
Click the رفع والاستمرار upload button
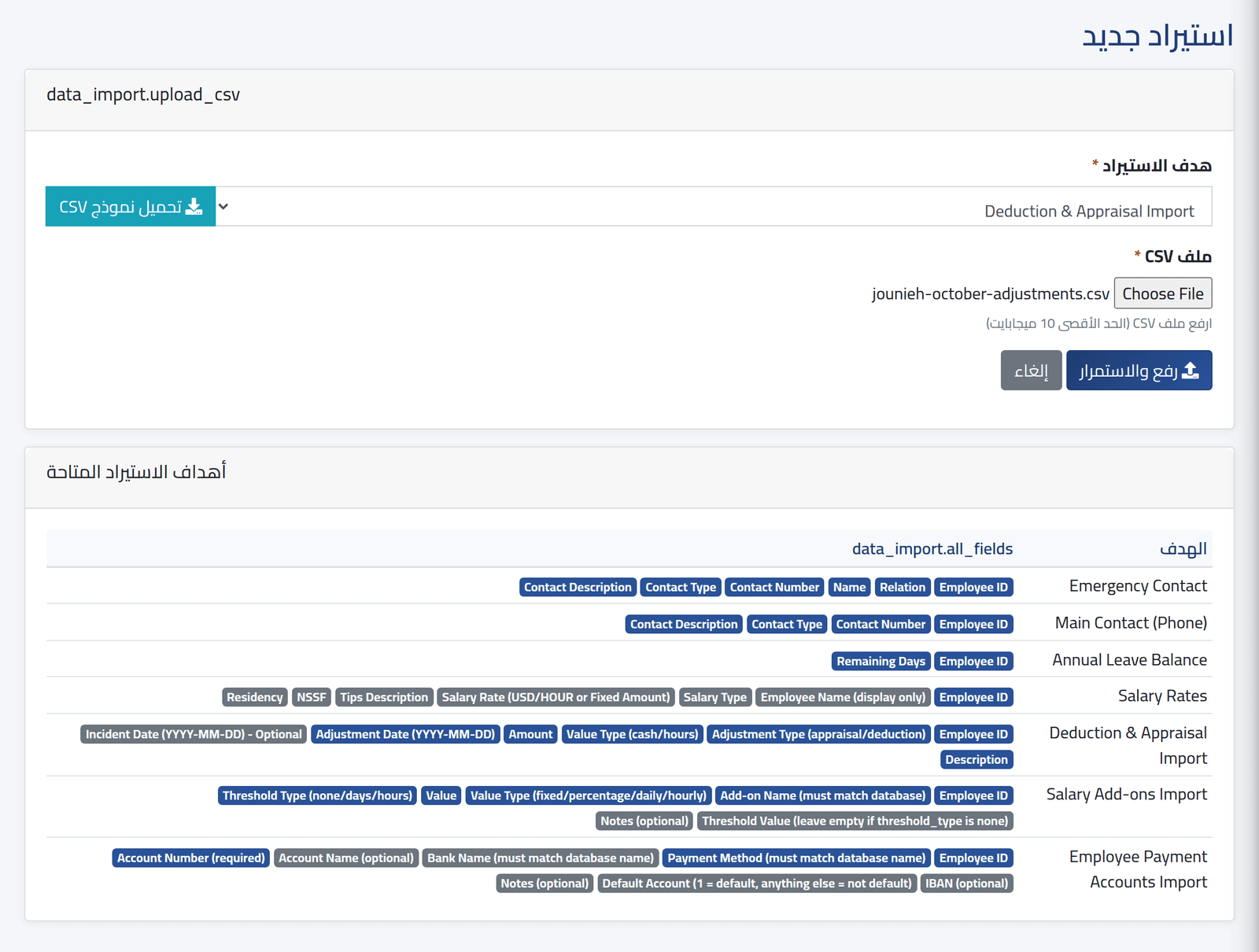pos(1139,370)
